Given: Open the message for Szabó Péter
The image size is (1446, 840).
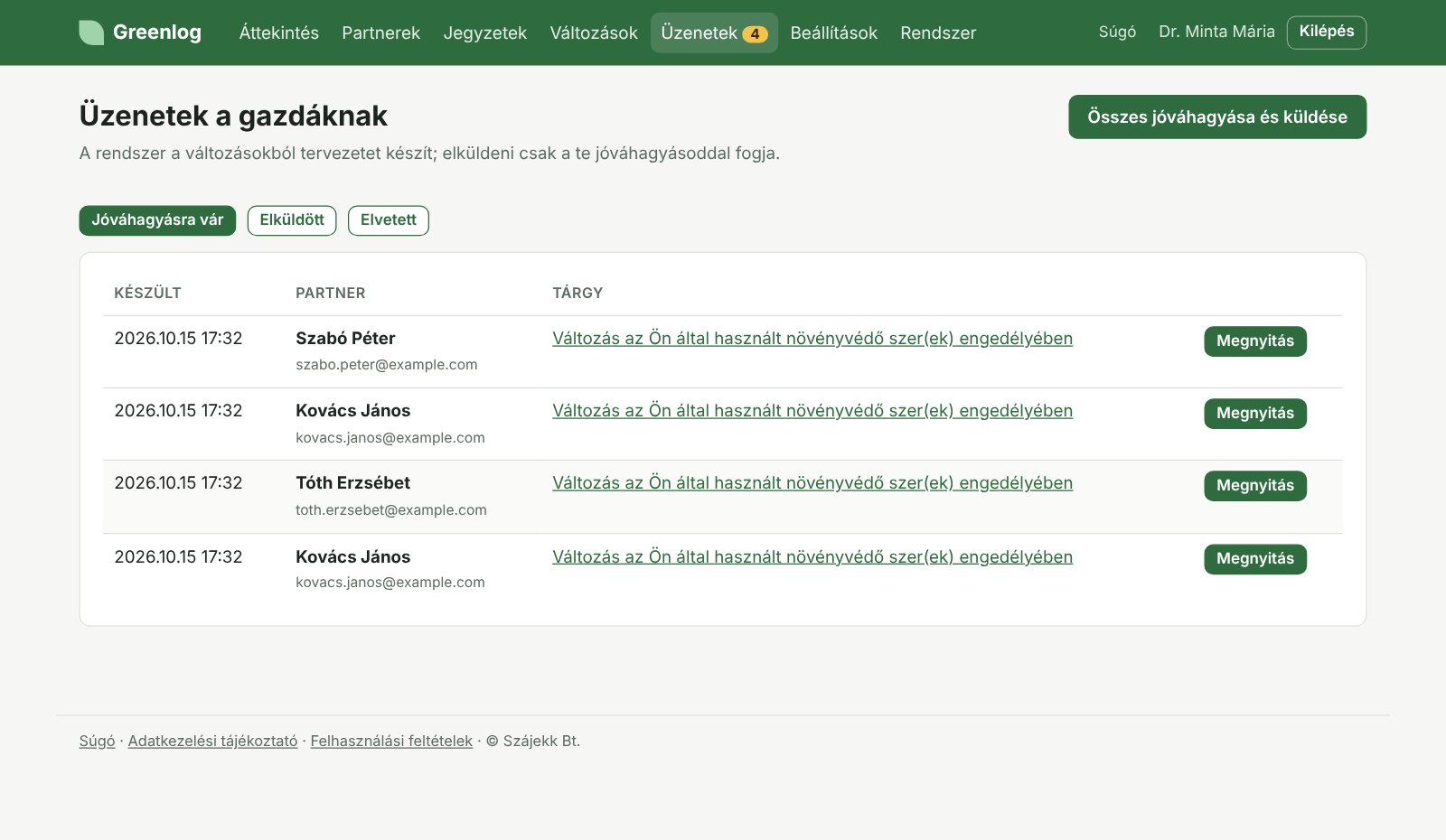Looking at the screenshot, I should 1254,341.
